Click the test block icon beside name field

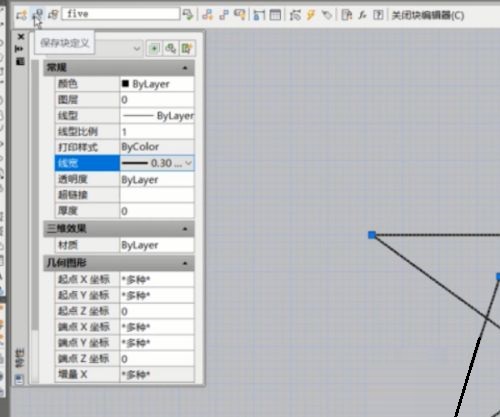(x=188, y=15)
